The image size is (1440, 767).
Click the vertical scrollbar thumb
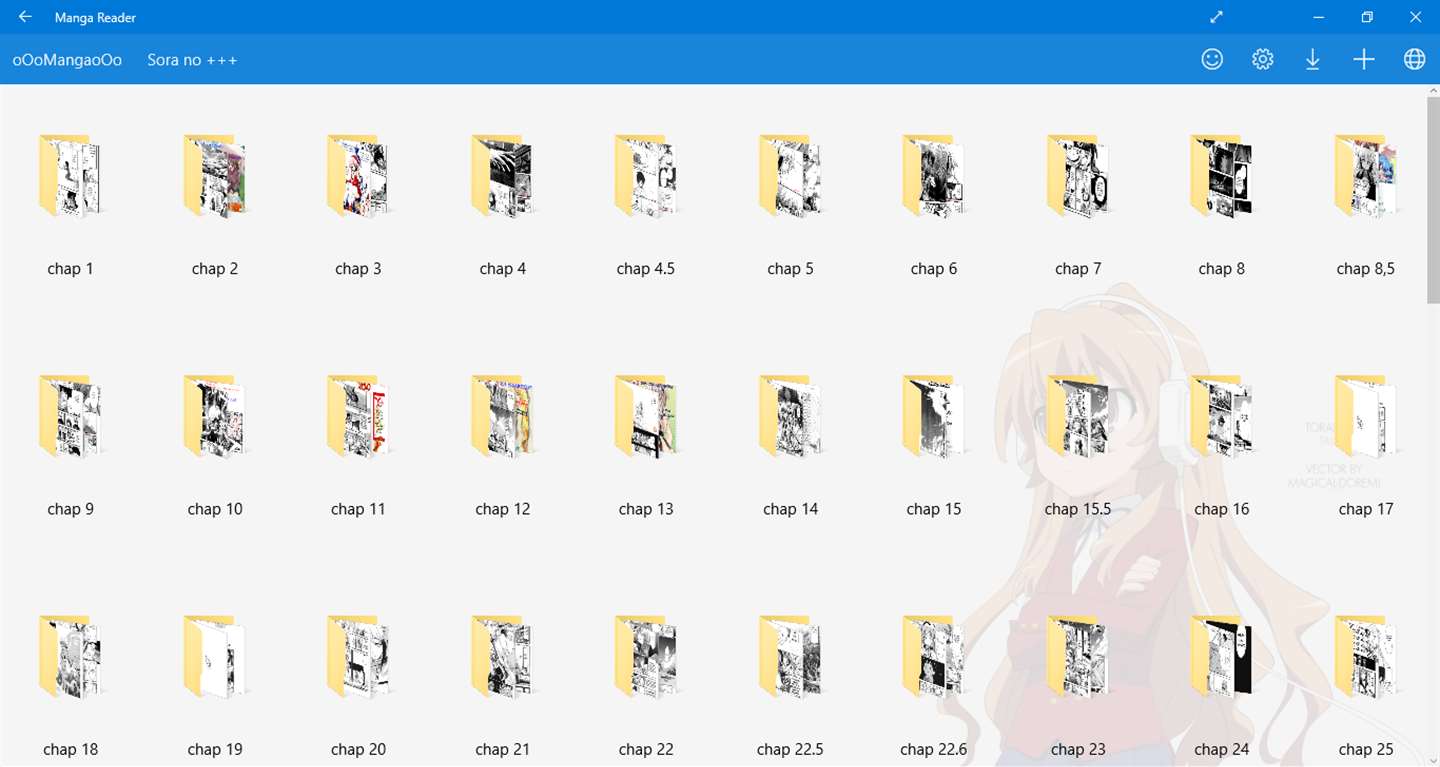click(1433, 200)
